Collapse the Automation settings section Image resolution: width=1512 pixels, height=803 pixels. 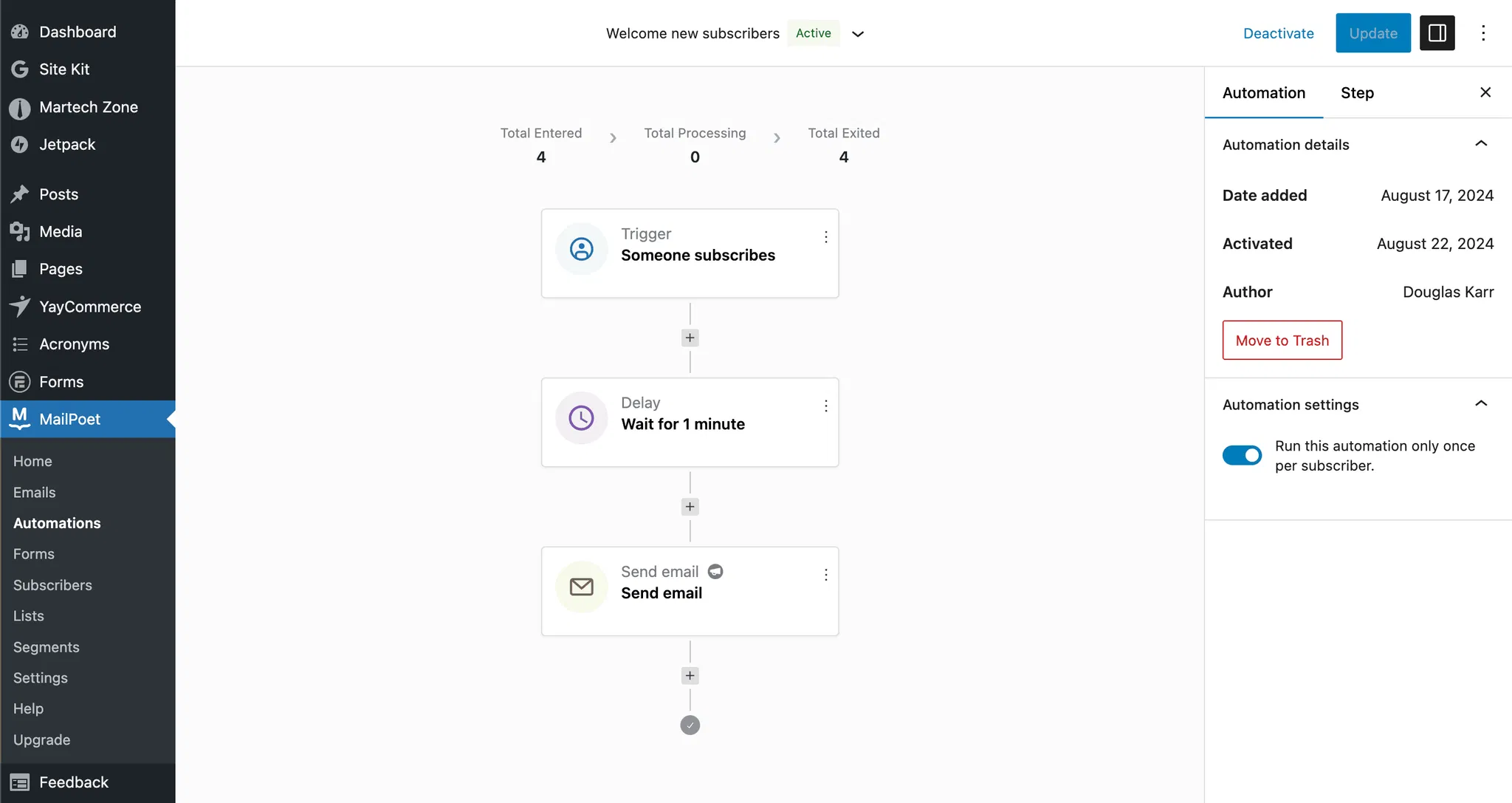coord(1480,404)
